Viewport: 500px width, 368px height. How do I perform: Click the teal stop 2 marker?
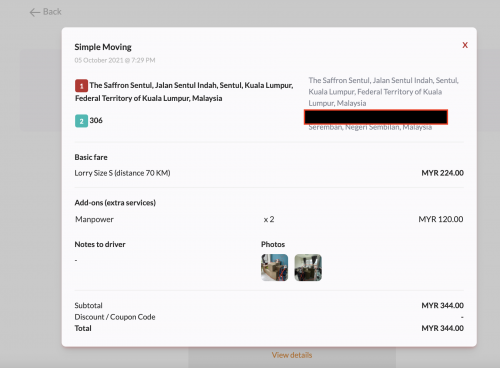coord(81,121)
